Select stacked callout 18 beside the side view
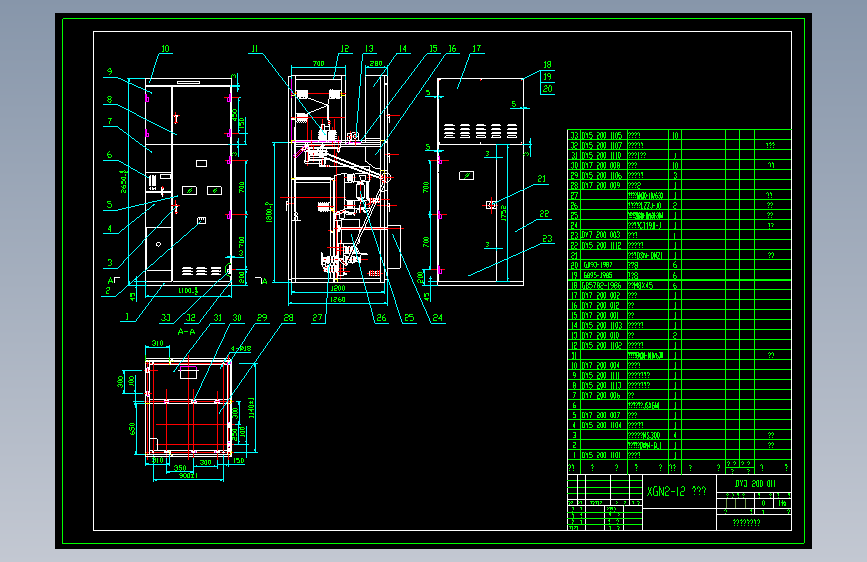 tap(547, 65)
